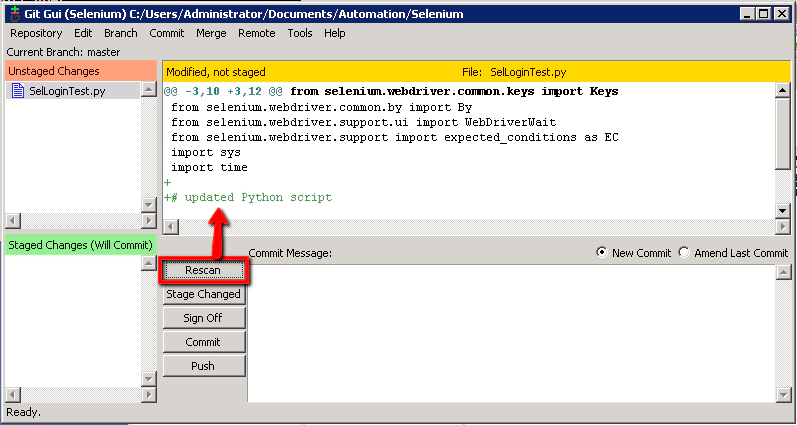Click the Git Gui title bar icon
This screenshot has width=797, height=425.
pos(15,14)
